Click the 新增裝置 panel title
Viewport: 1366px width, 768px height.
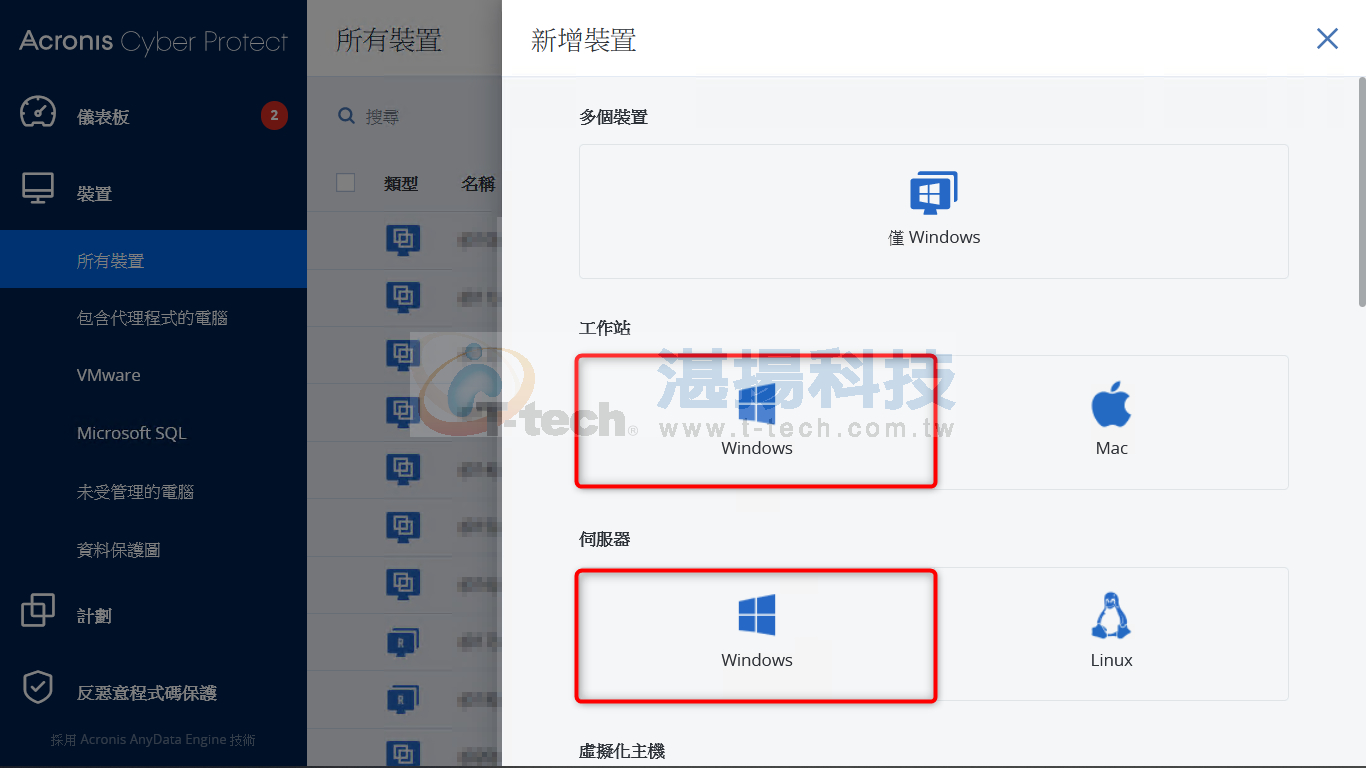coord(584,40)
